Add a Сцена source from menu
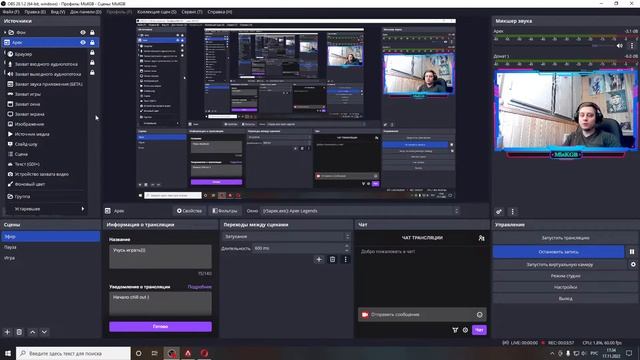 [21, 154]
